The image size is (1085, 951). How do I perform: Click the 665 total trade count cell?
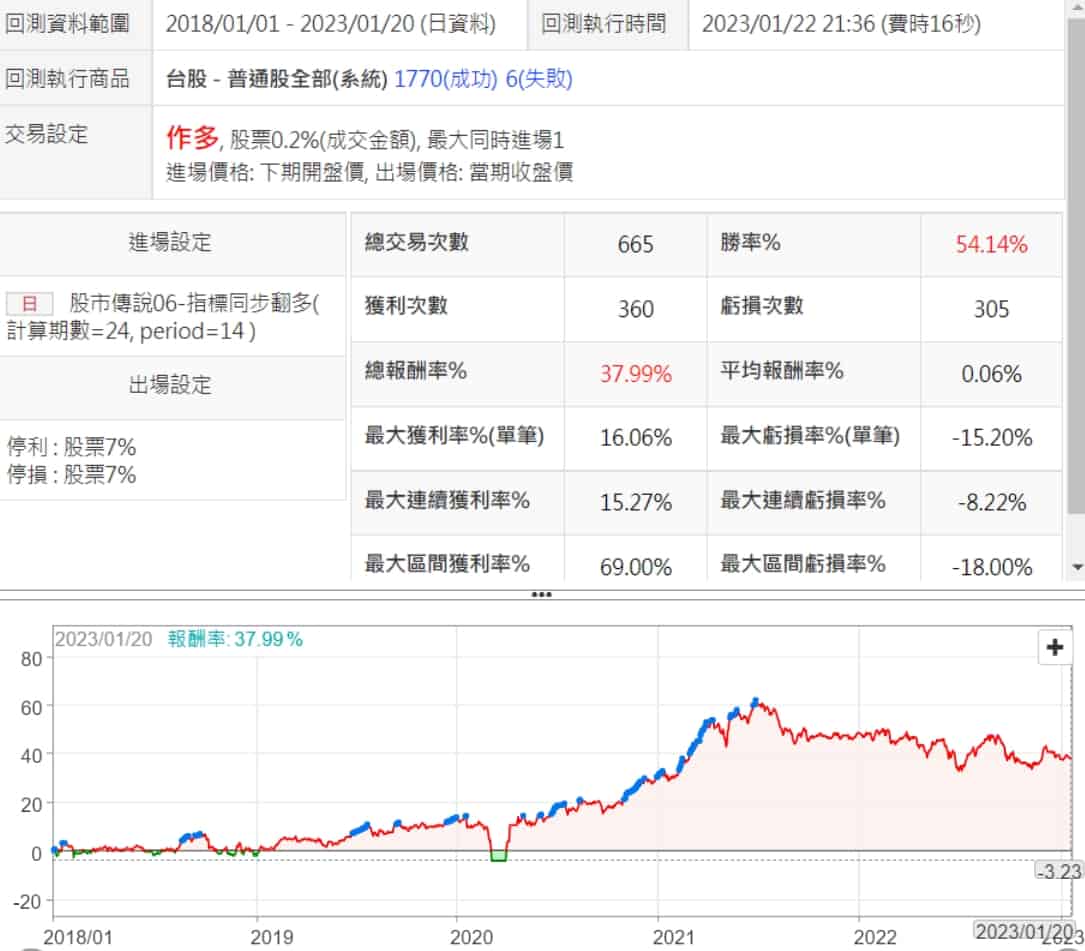click(x=635, y=244)
